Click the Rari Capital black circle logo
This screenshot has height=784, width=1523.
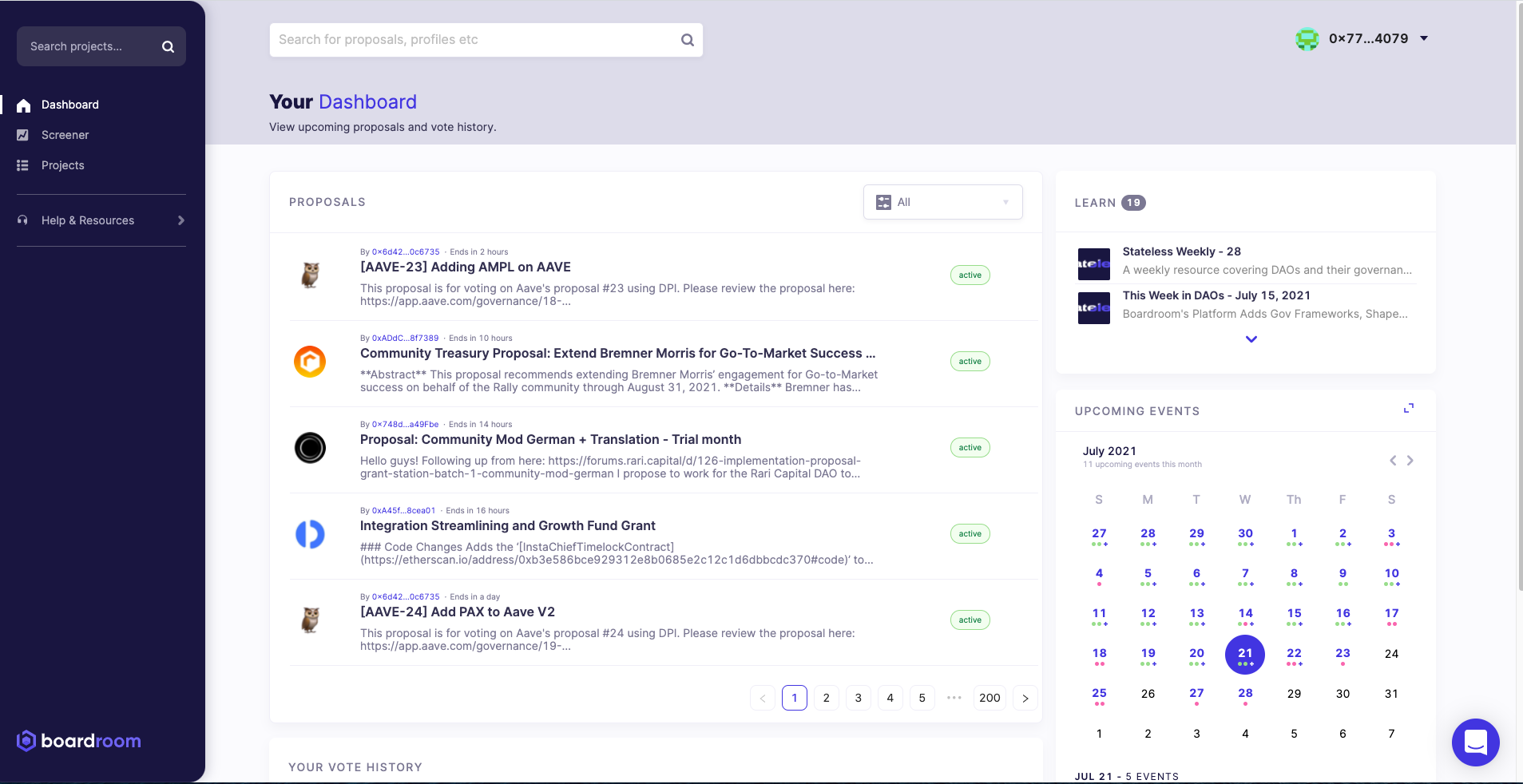coord(310,448)
